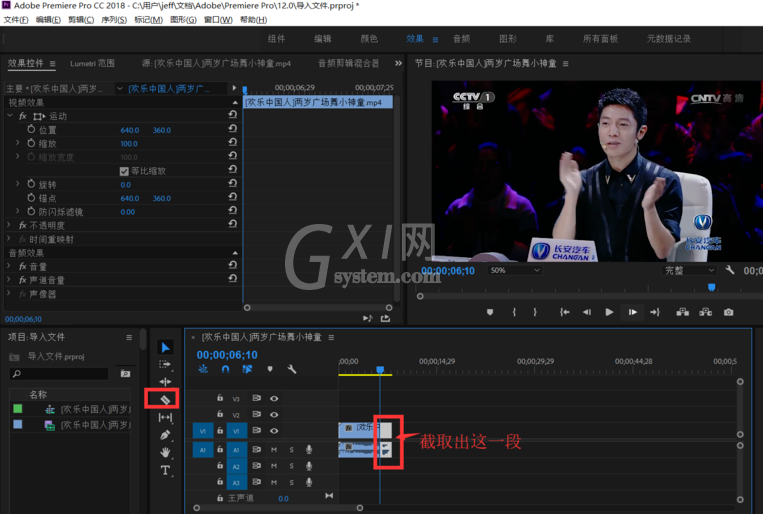
Task: Toggle V3 track output eye
Action: tap(274, 398)
